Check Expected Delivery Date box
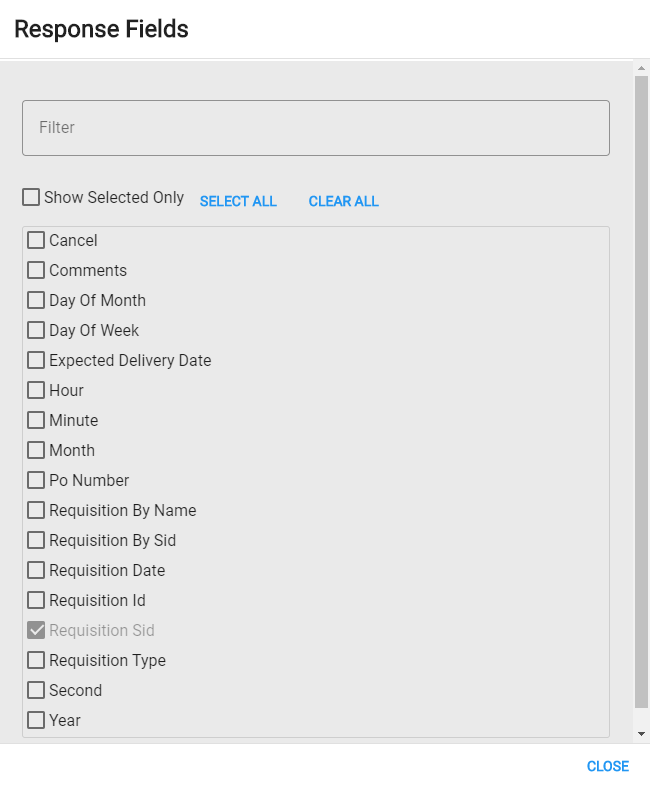650x789 pixels. (x=36, y=360)
